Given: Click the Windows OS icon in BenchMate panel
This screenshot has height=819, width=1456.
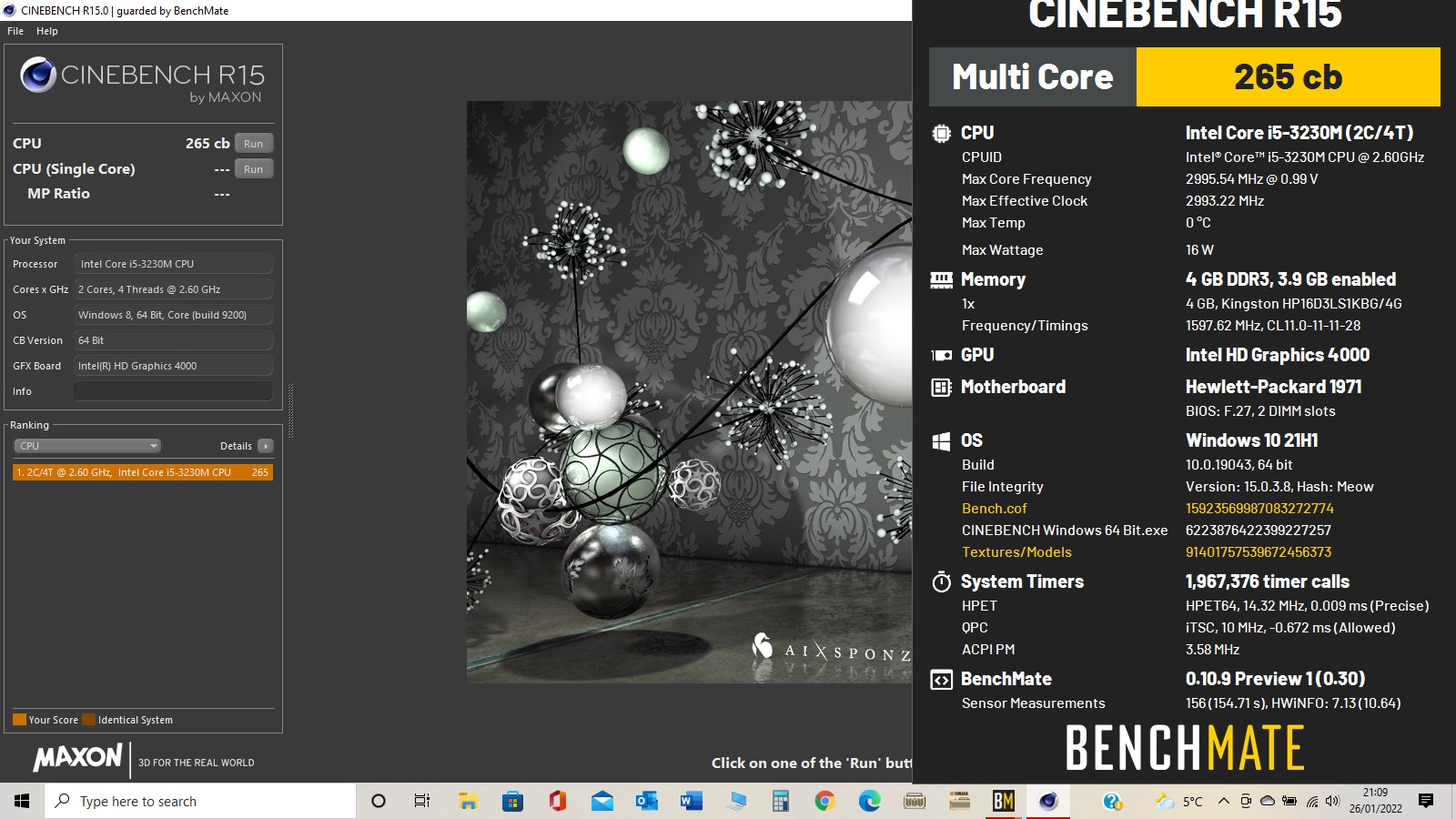Looking at the screenshot, I should click(941, 441).
